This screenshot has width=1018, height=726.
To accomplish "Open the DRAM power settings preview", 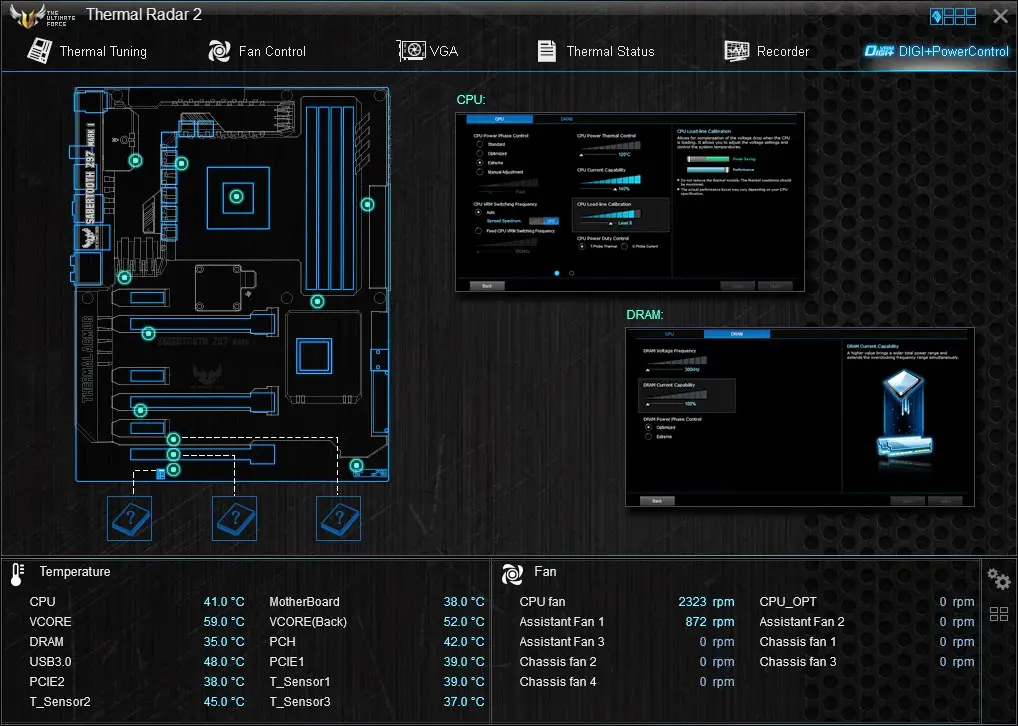I will (800, 417).
